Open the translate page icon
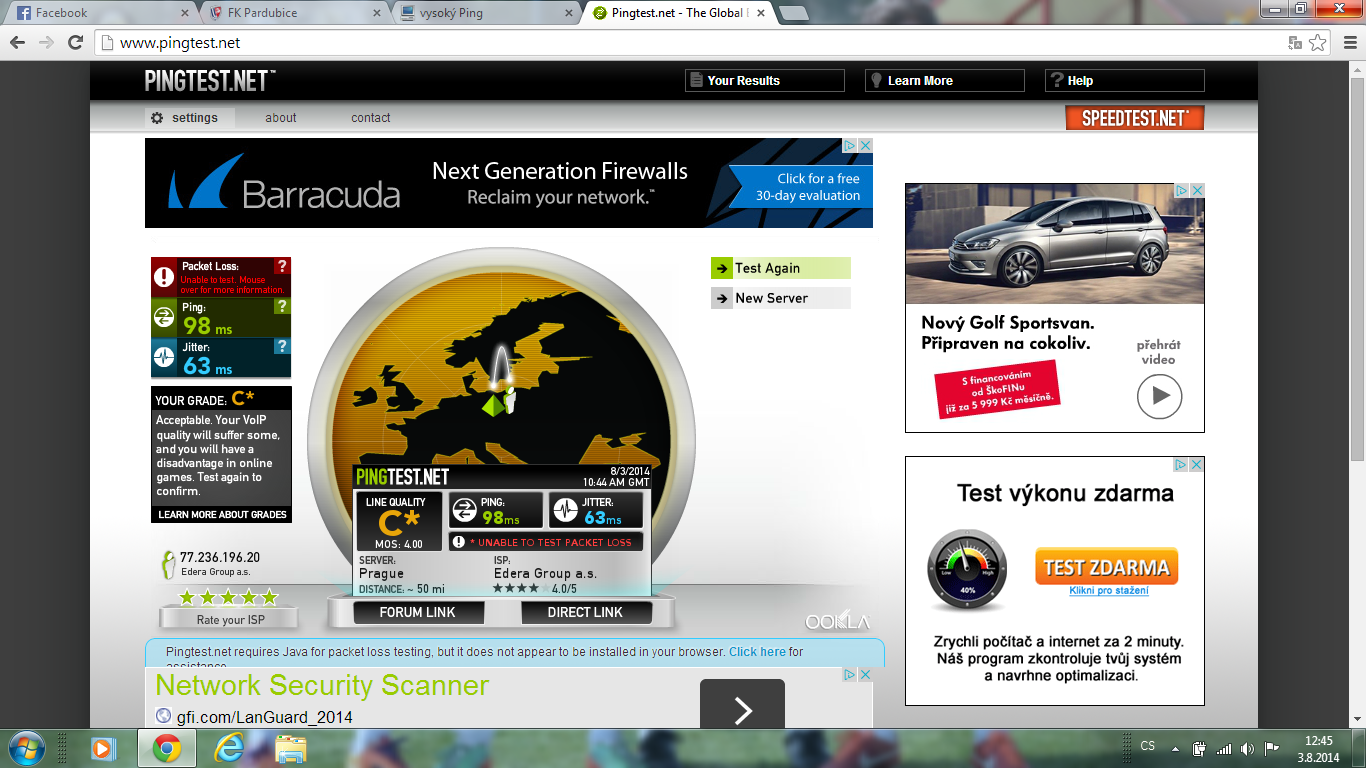The height and width of the screenshot is (768, 1366). (1295, 43)
